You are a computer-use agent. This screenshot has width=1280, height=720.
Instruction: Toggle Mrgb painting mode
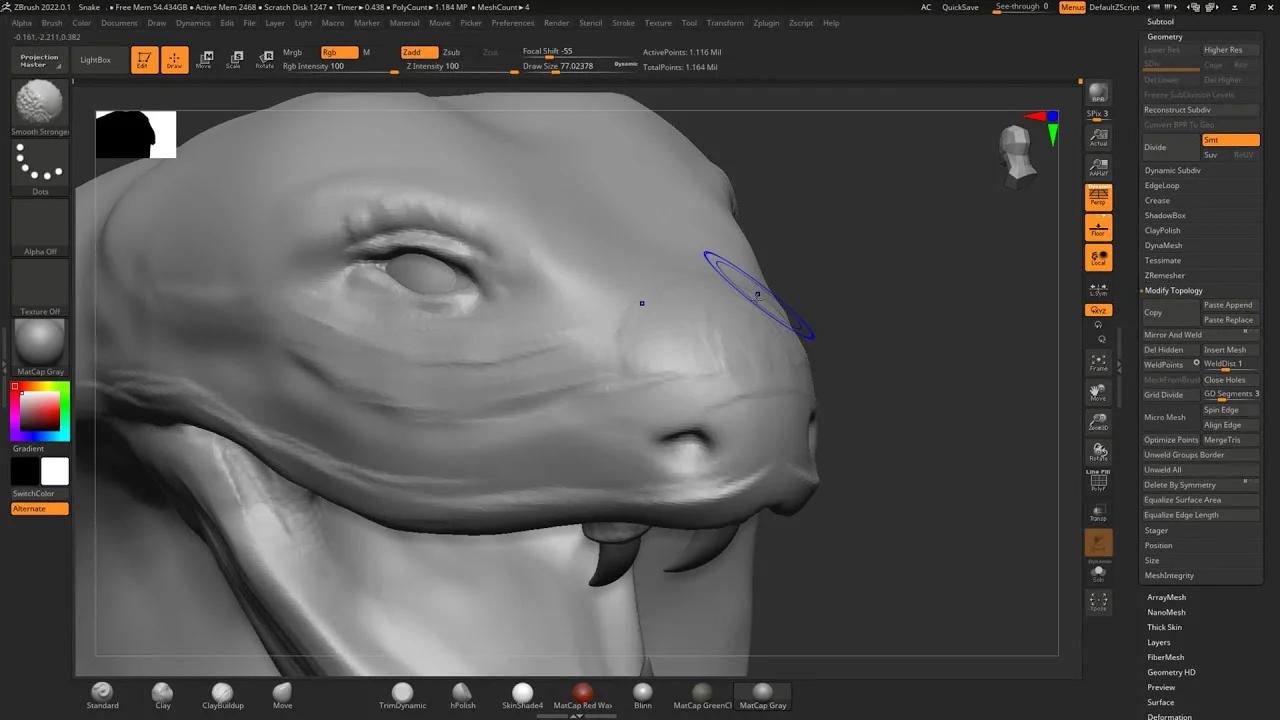(x=292, y=51)
